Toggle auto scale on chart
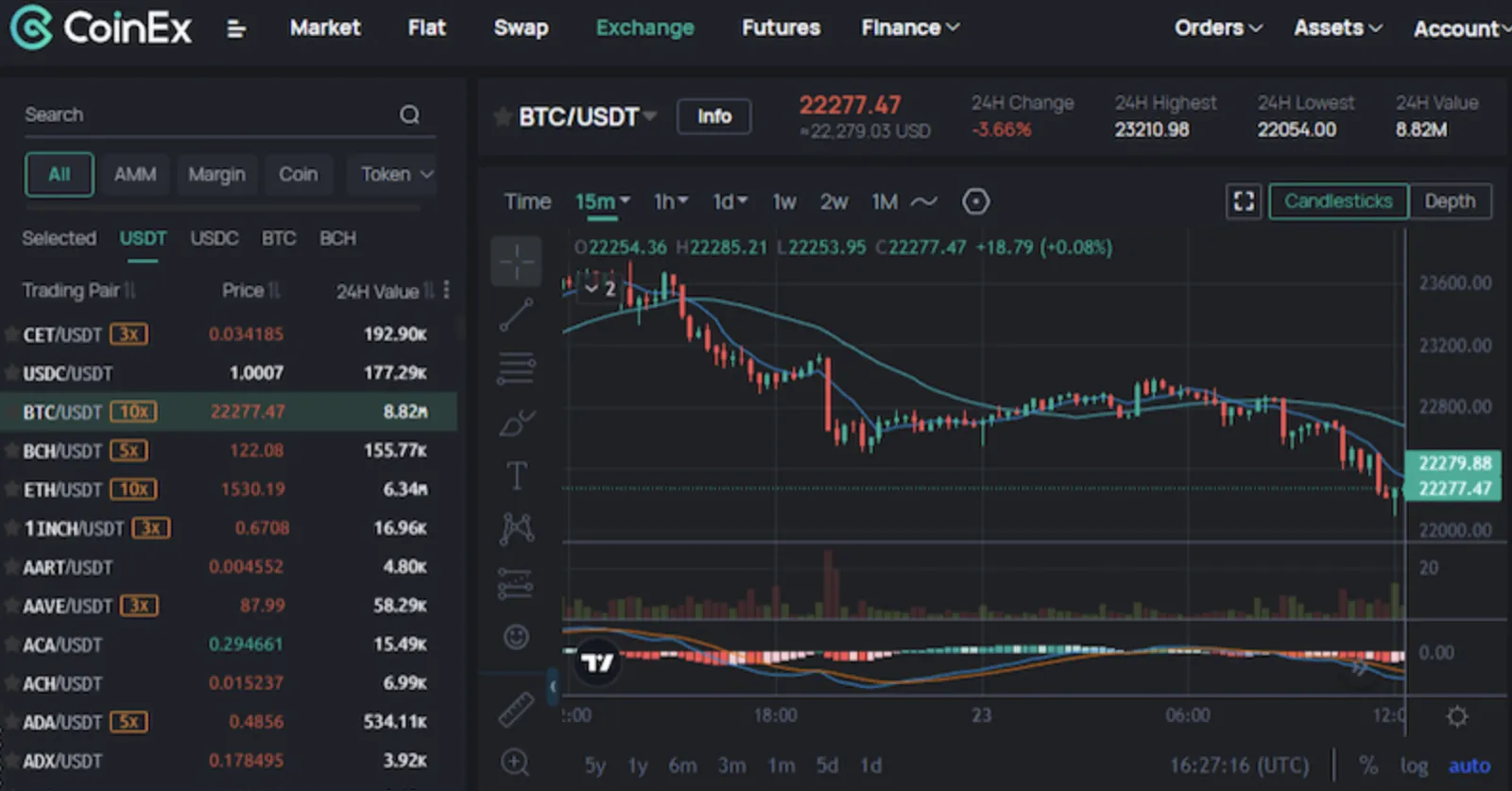This screenshot has height=791, width=1512. 1469,765
